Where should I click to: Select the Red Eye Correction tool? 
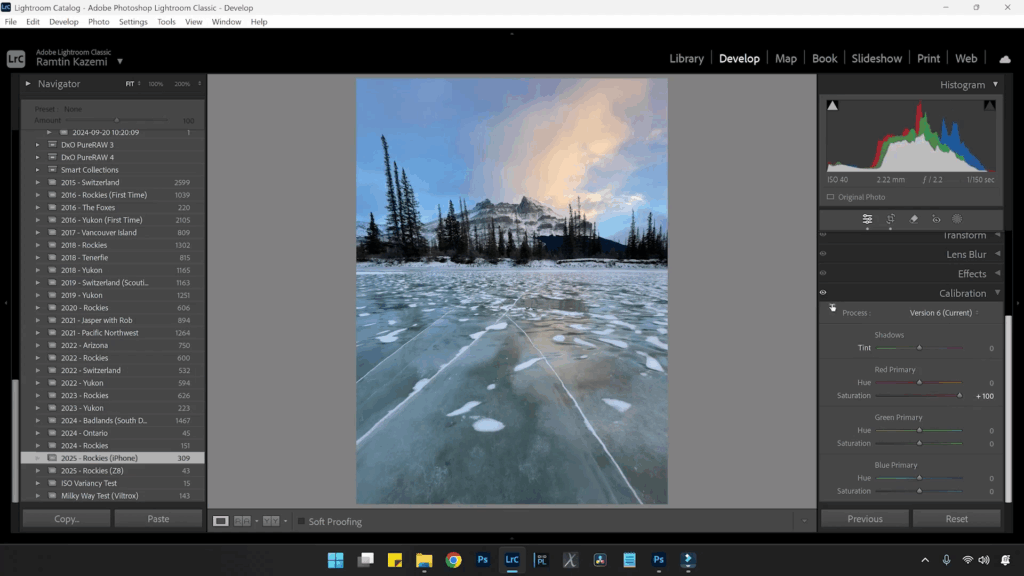pos(936,218)
